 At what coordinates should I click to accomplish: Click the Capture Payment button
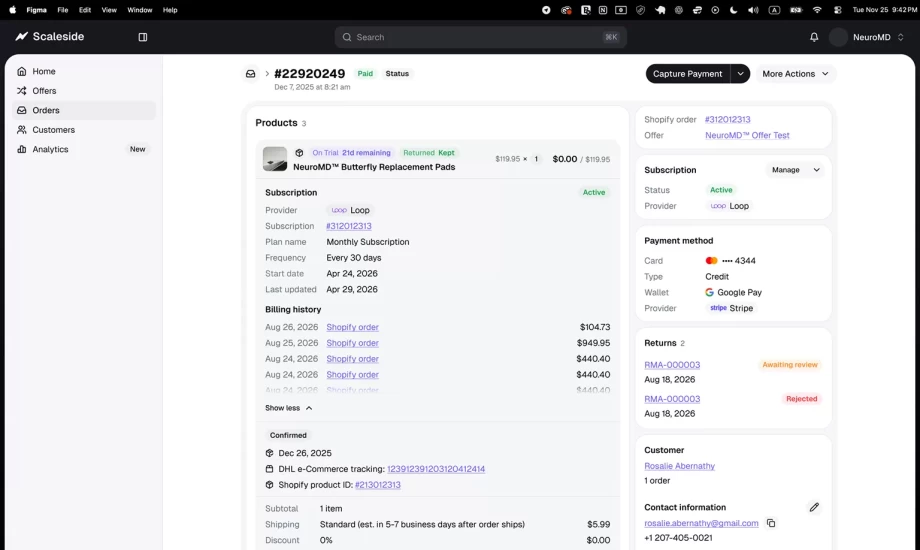coord(688,74)
